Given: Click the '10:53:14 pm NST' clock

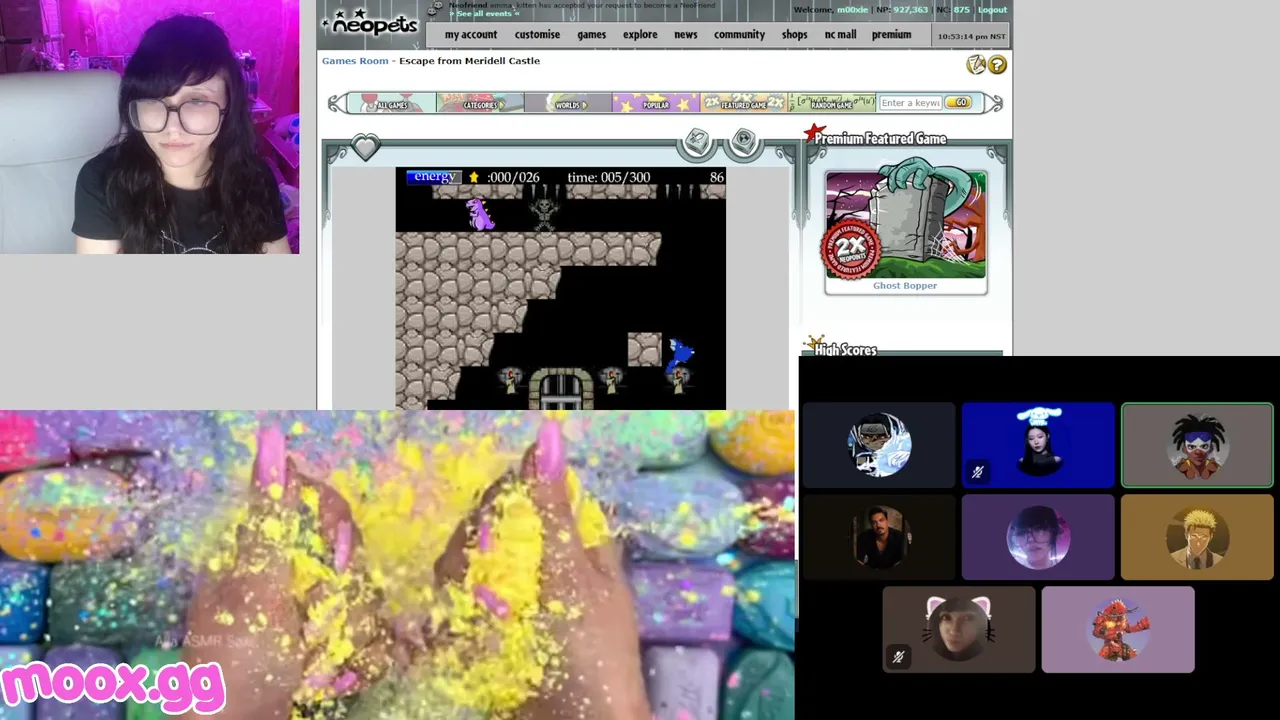Looking at the screenshot, I should pyautogui.click(x=970, y=36).
